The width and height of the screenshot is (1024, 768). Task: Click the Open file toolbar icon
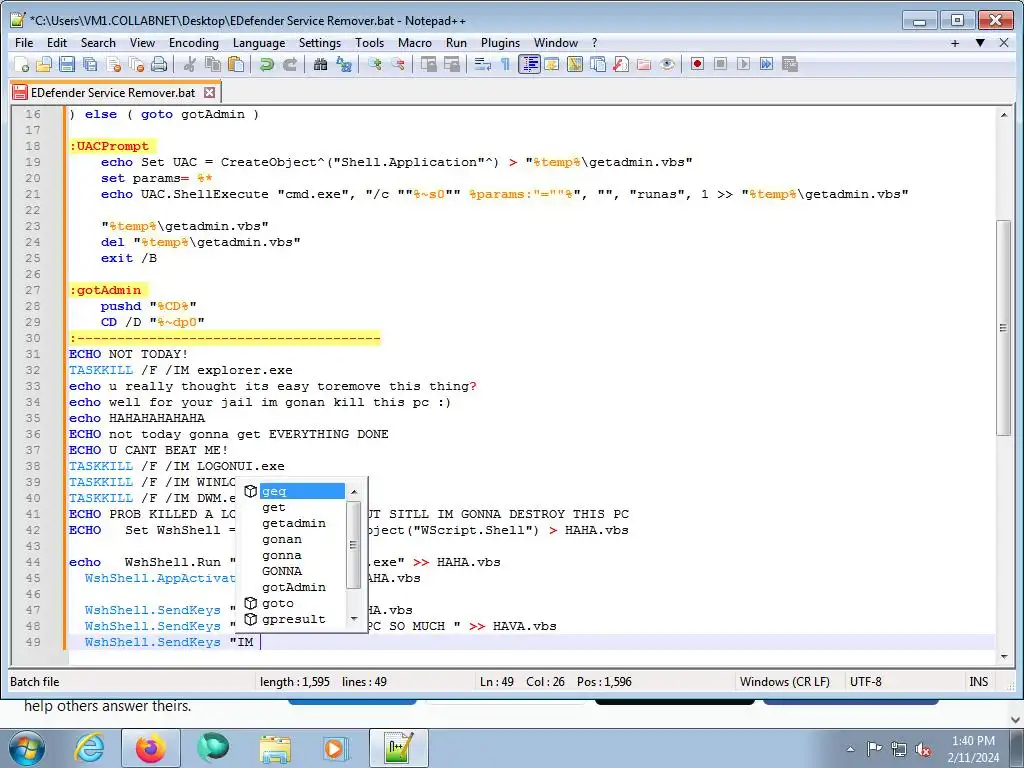[x=44, y=64]
